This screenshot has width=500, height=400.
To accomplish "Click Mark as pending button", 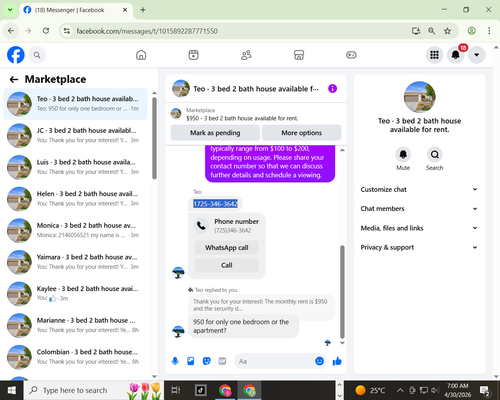I will pyautogui.click(x=215, y=133).
